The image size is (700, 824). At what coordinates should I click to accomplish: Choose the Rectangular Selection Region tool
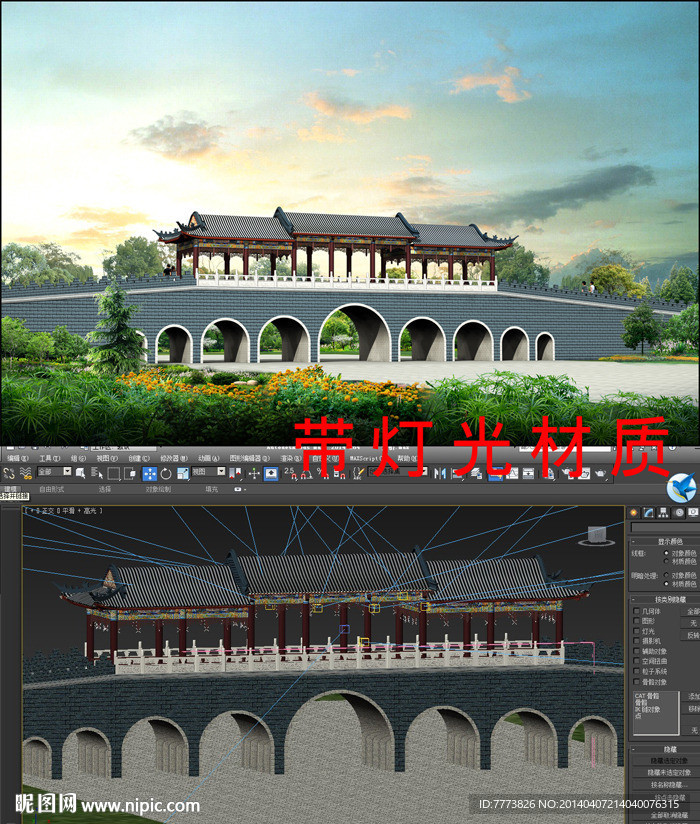tap(114, 473)
